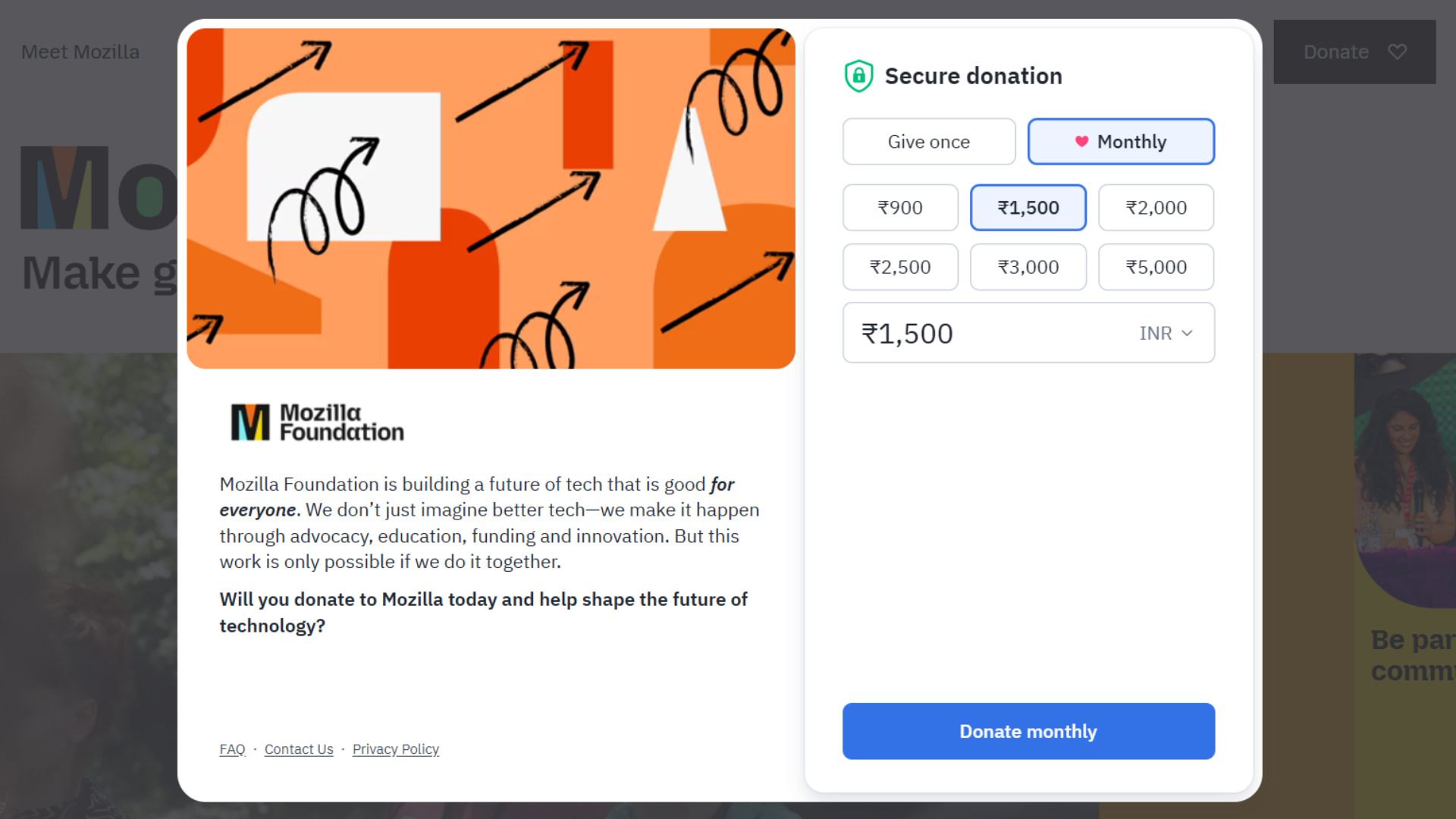This screenshot has height=819, width=1456.
Task: Click the Donate monthly button
Action: pyautogui.click(x=1028, y=731)
